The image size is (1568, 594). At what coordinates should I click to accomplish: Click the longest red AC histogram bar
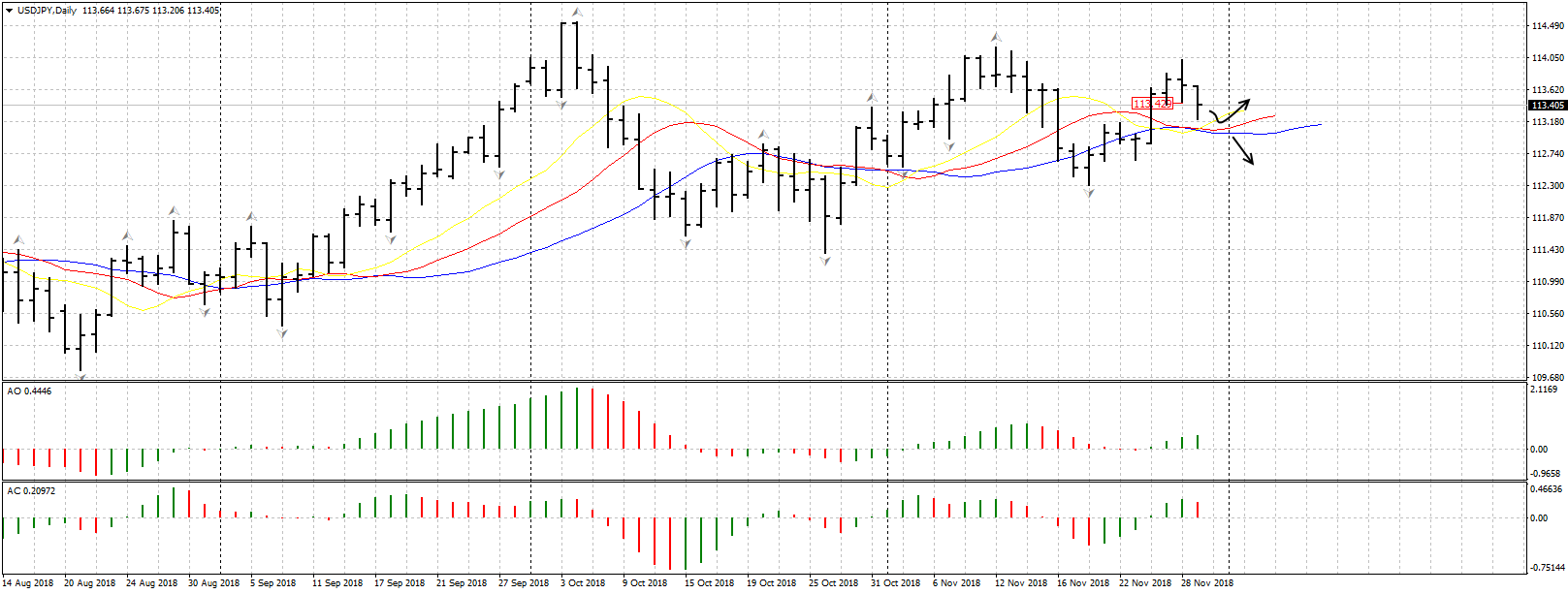coord(670,544)
